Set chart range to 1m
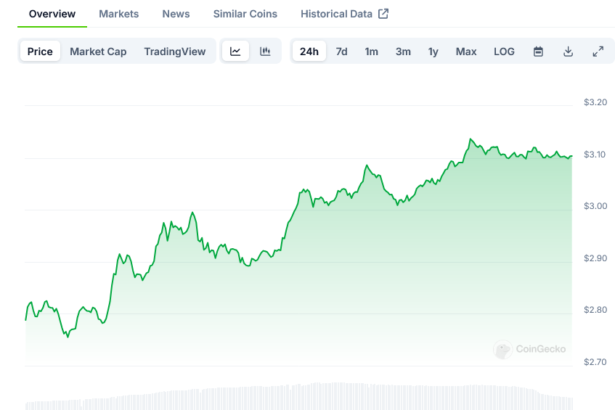615x410 pixels. [x=371, y=51]
